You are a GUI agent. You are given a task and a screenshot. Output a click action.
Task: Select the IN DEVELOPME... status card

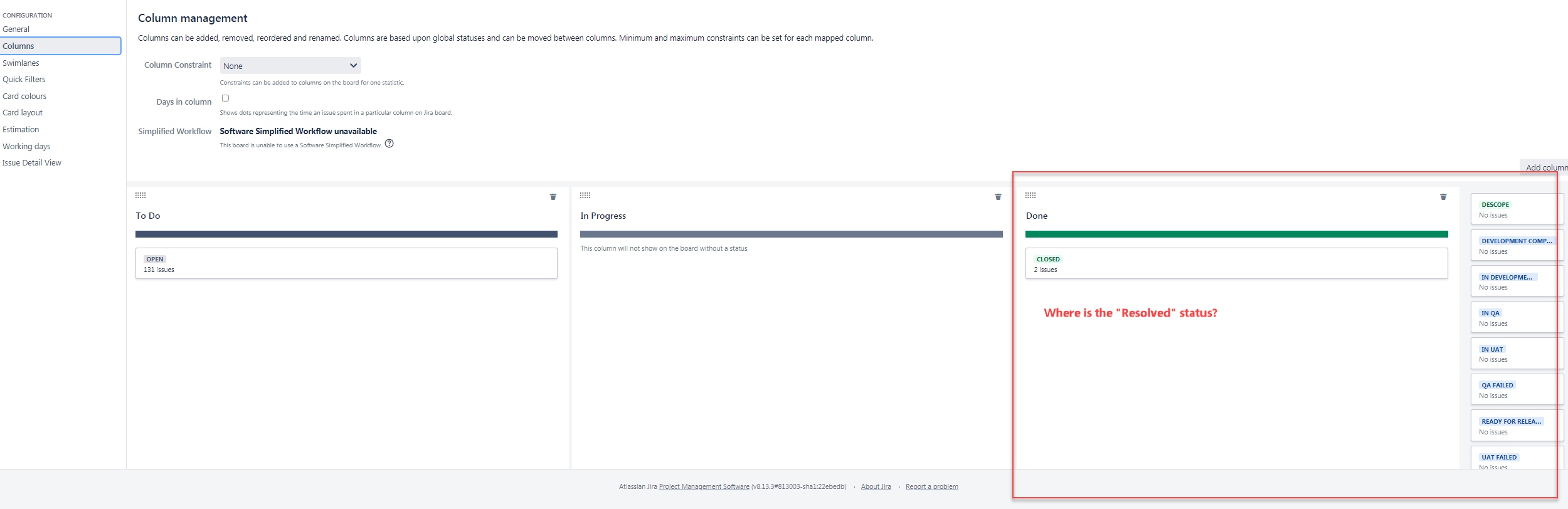click(1517, 281)
